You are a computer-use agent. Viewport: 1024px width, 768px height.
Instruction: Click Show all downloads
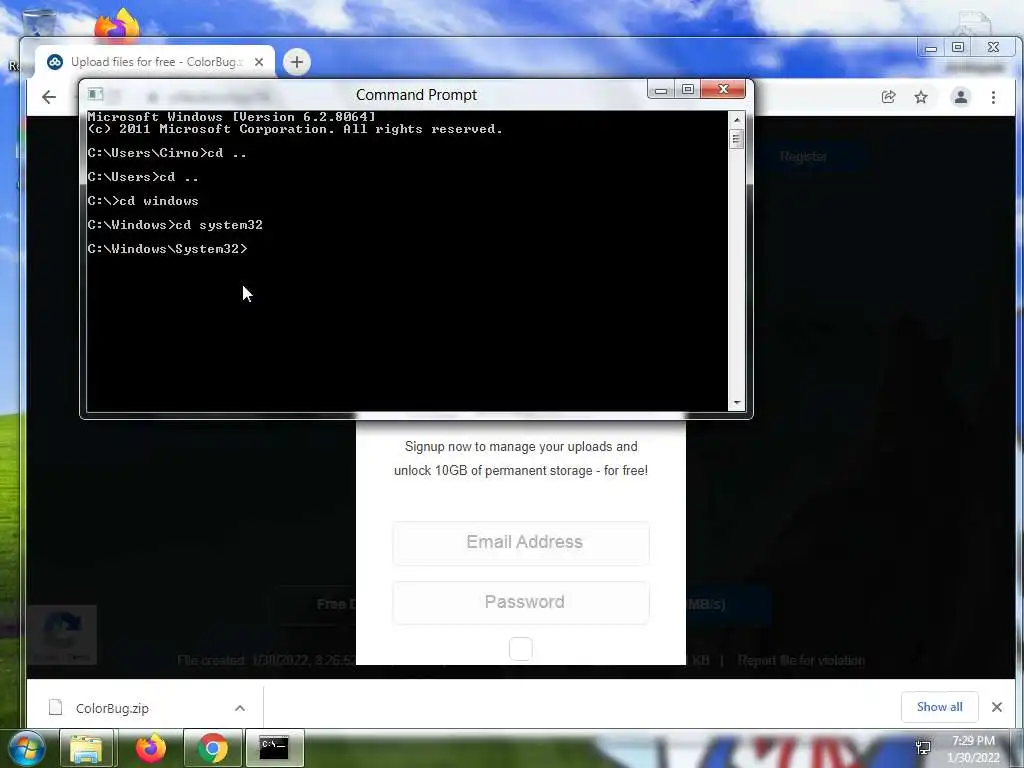tap(939, 707)
